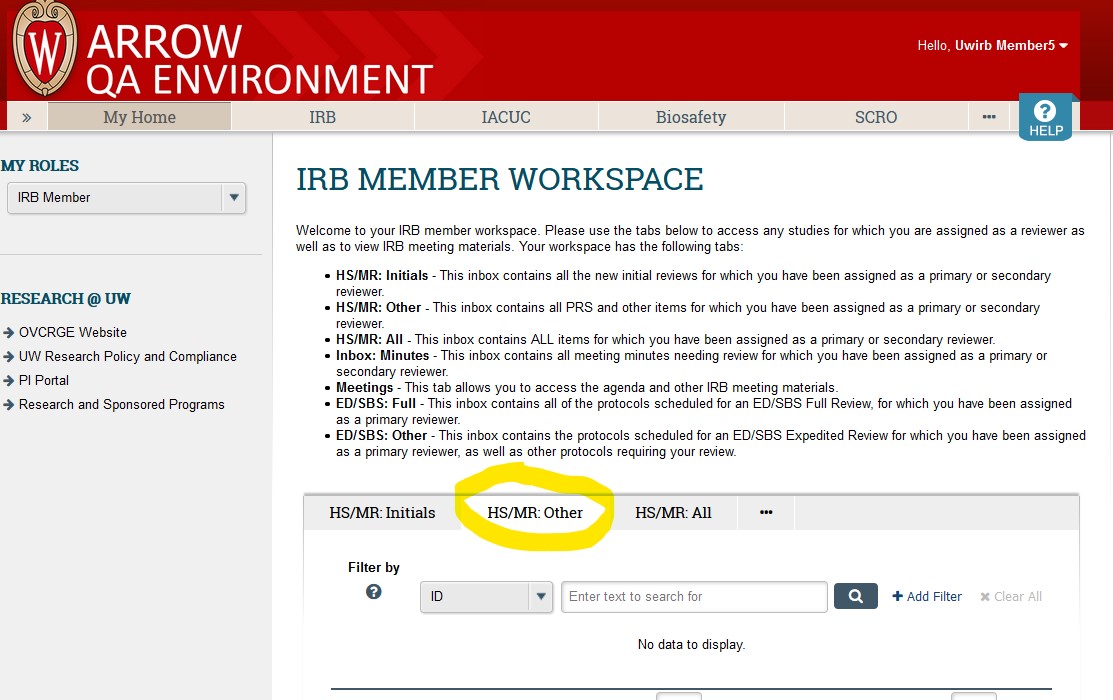Viewport: 1113px width, 700px height.
Task: Clear all filters with Clear All
Action: (x=1010, y=596)
